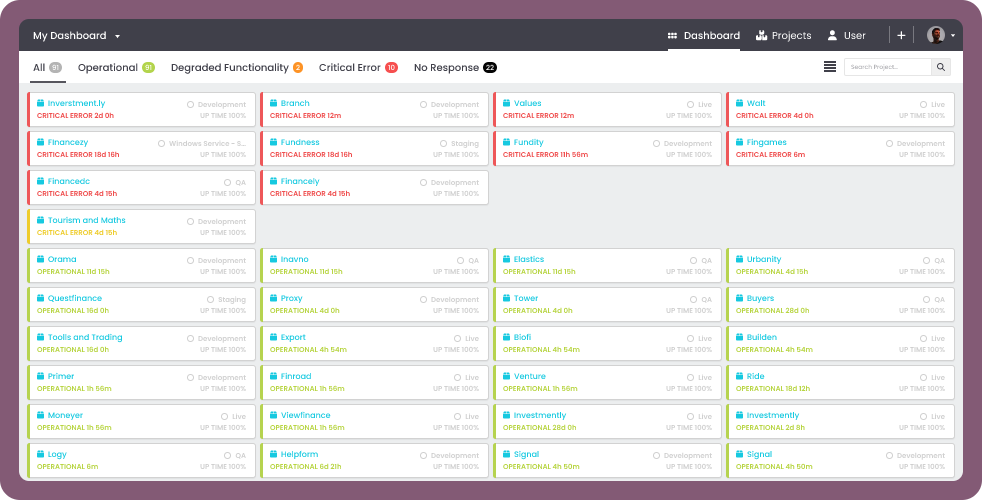Viewport: 982px width, 500px height.
Task: Click the Builden project card
Action: [840, 343]
